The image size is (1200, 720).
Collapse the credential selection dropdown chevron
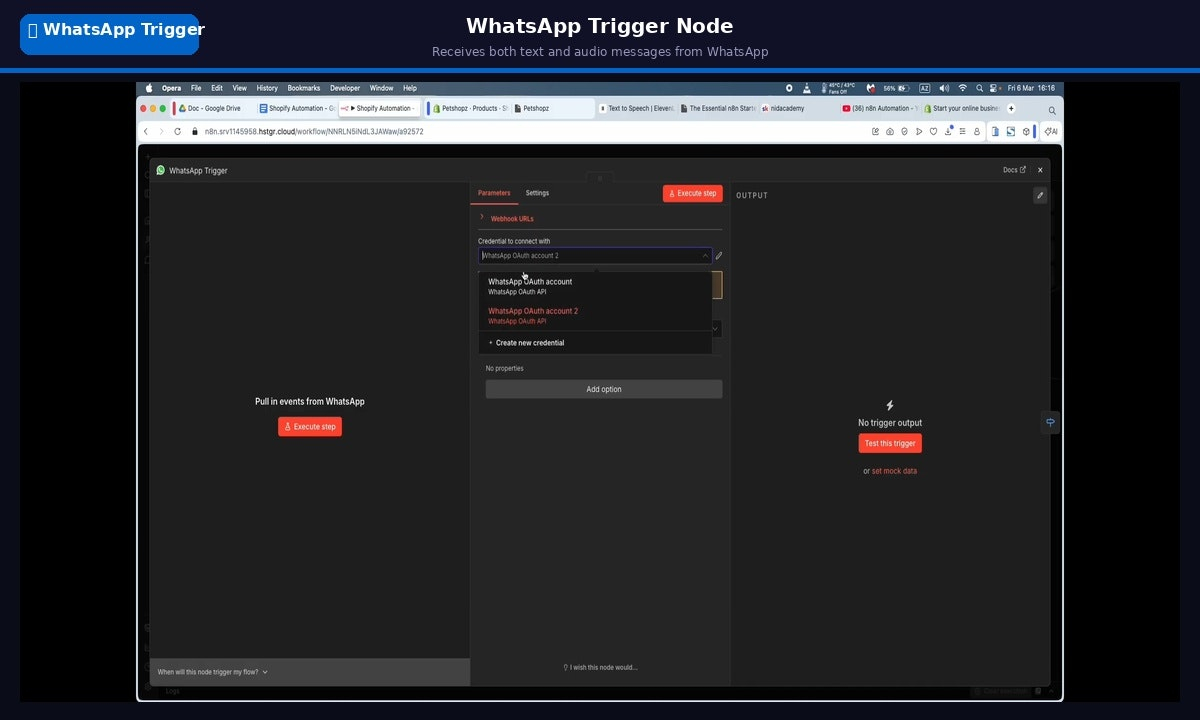point(705,256)
